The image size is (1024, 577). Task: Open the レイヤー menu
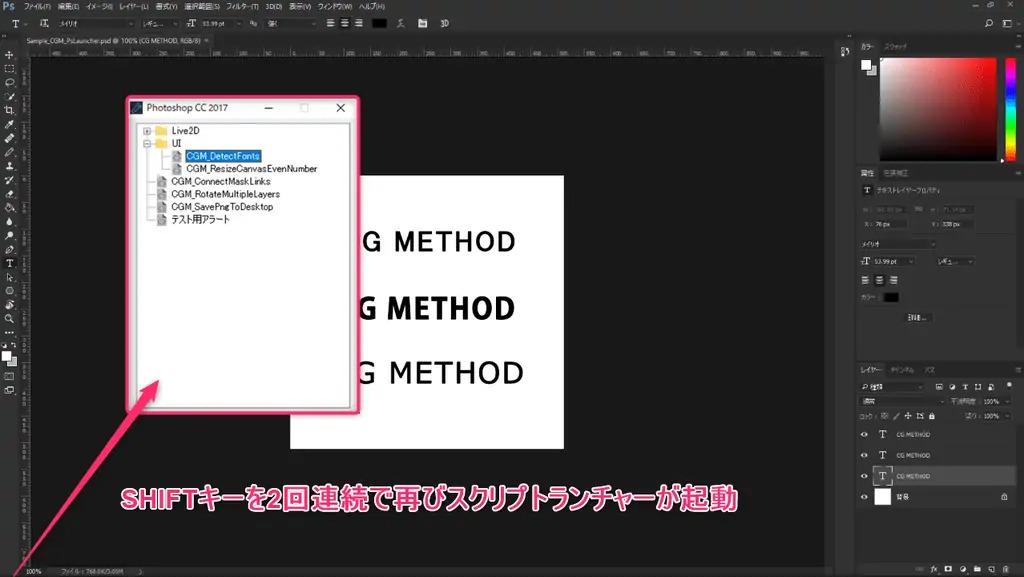(133, 7)
